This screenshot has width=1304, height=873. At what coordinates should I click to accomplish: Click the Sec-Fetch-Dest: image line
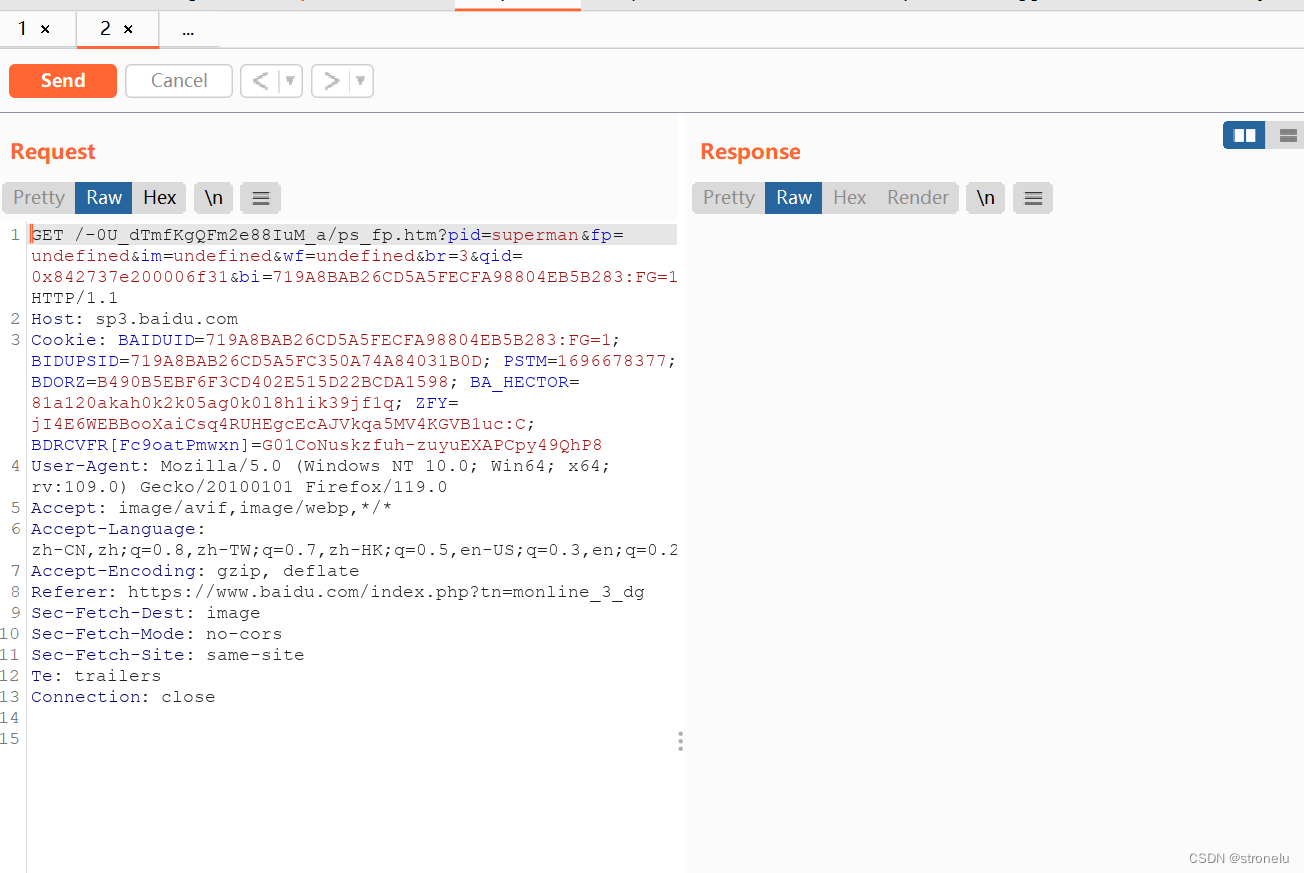pyautogui.click(x=146, y=613)
